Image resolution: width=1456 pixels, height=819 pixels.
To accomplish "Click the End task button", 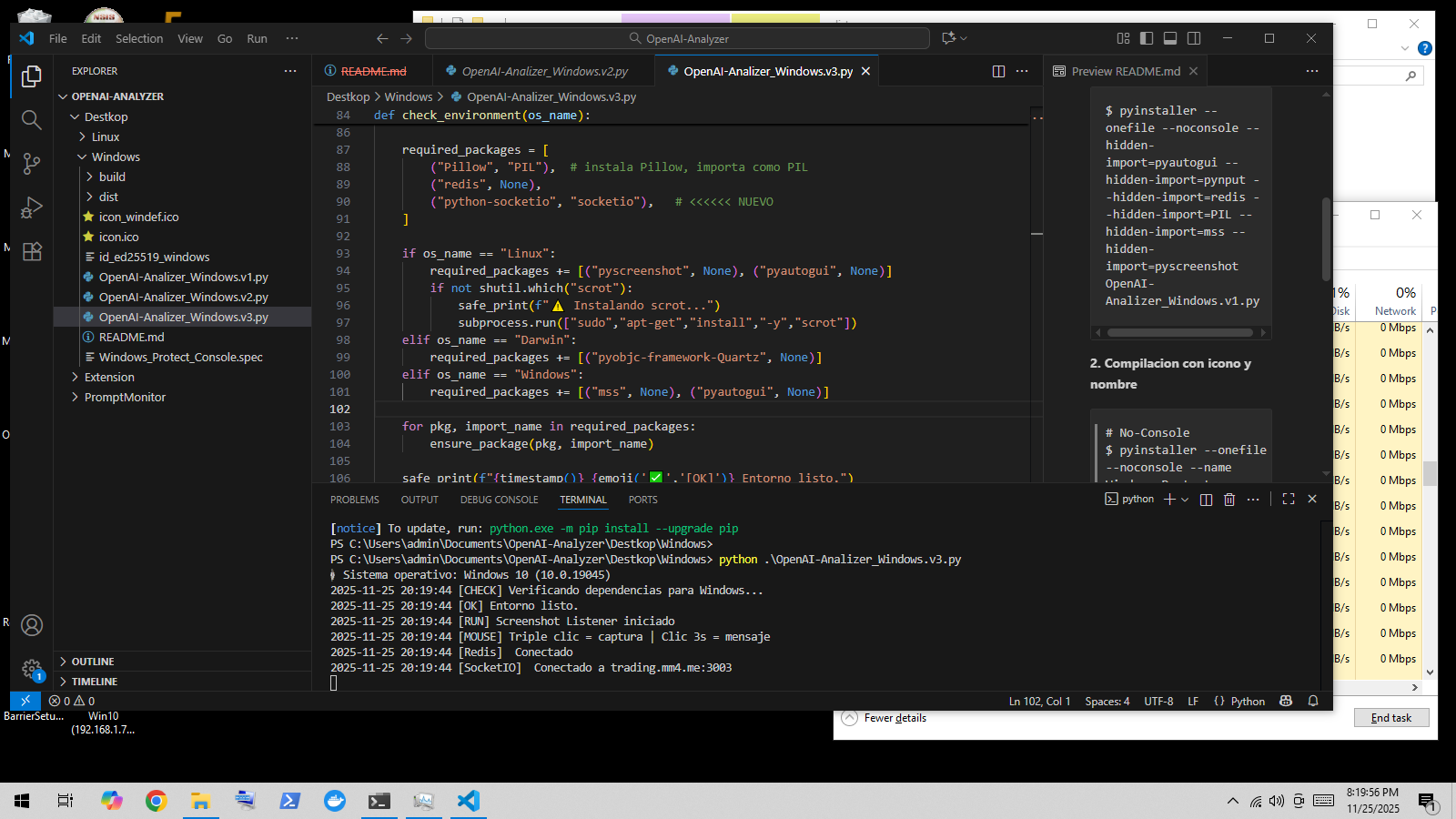I will pos(1390,718).
